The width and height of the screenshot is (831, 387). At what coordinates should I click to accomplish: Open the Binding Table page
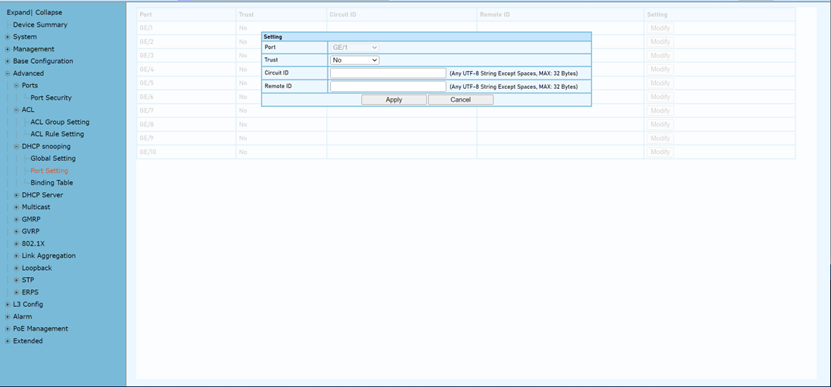(51, 183)
